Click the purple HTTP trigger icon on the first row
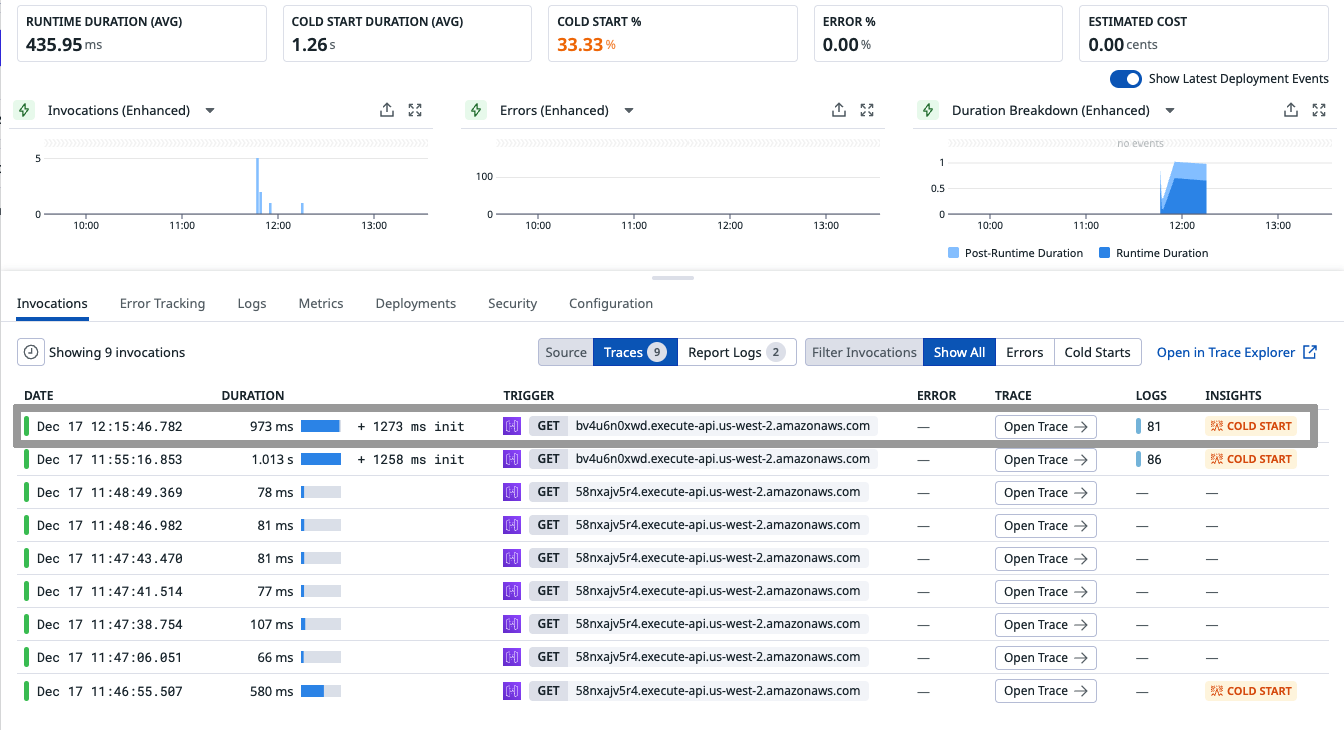 pos(512,425)
